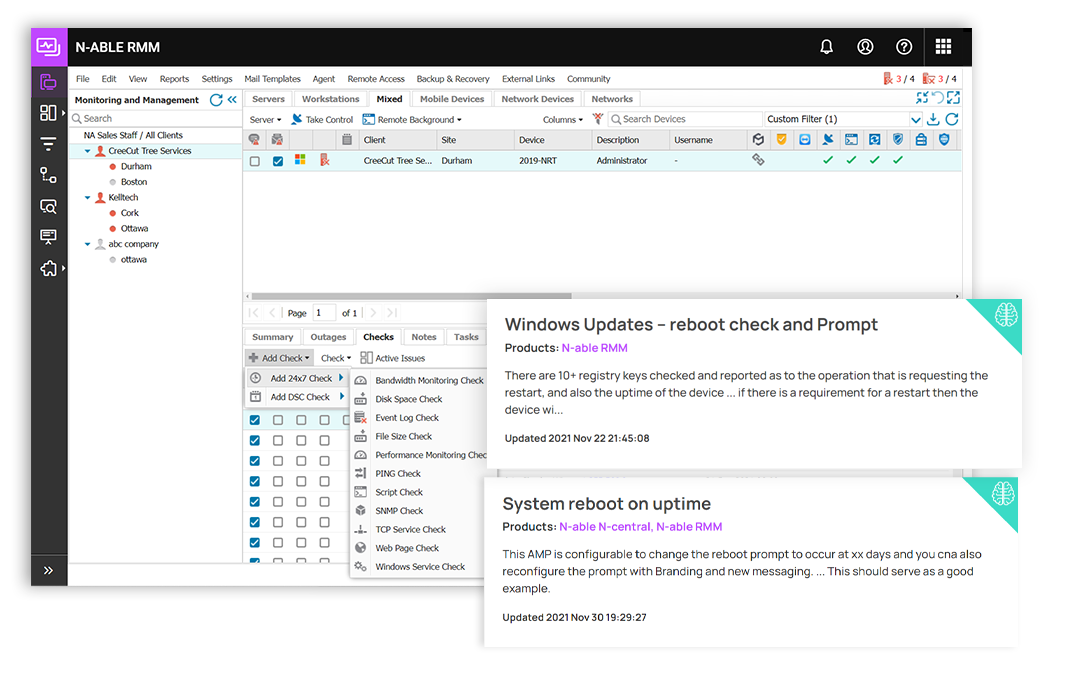Collapse the left panel with double chevron
The width and height of the screenshot is (1075, 699).
(x=232, y=100)
